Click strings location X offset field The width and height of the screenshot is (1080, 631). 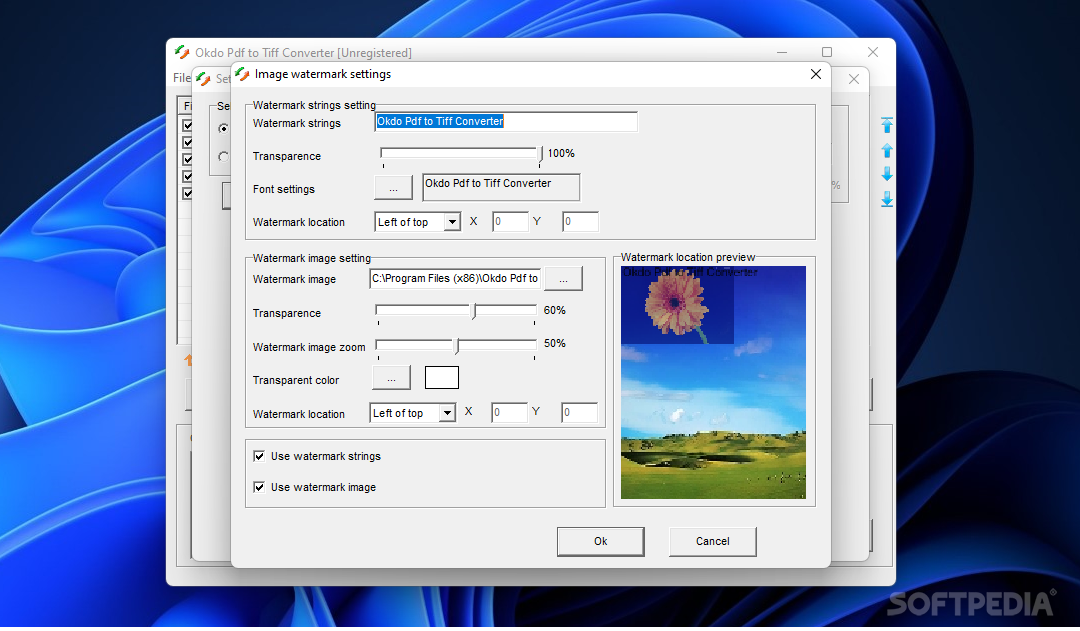tap(510, 222)
